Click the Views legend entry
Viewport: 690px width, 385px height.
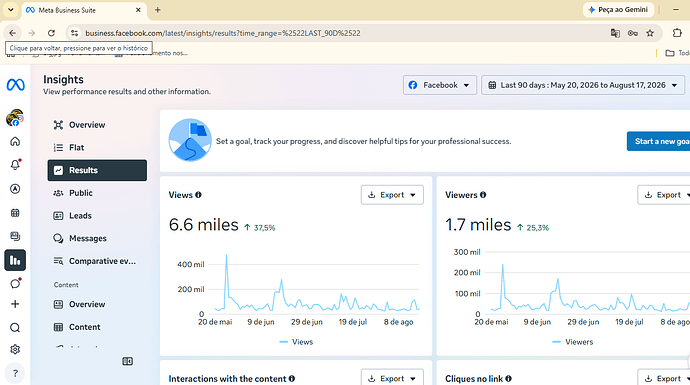coord(296,342)
